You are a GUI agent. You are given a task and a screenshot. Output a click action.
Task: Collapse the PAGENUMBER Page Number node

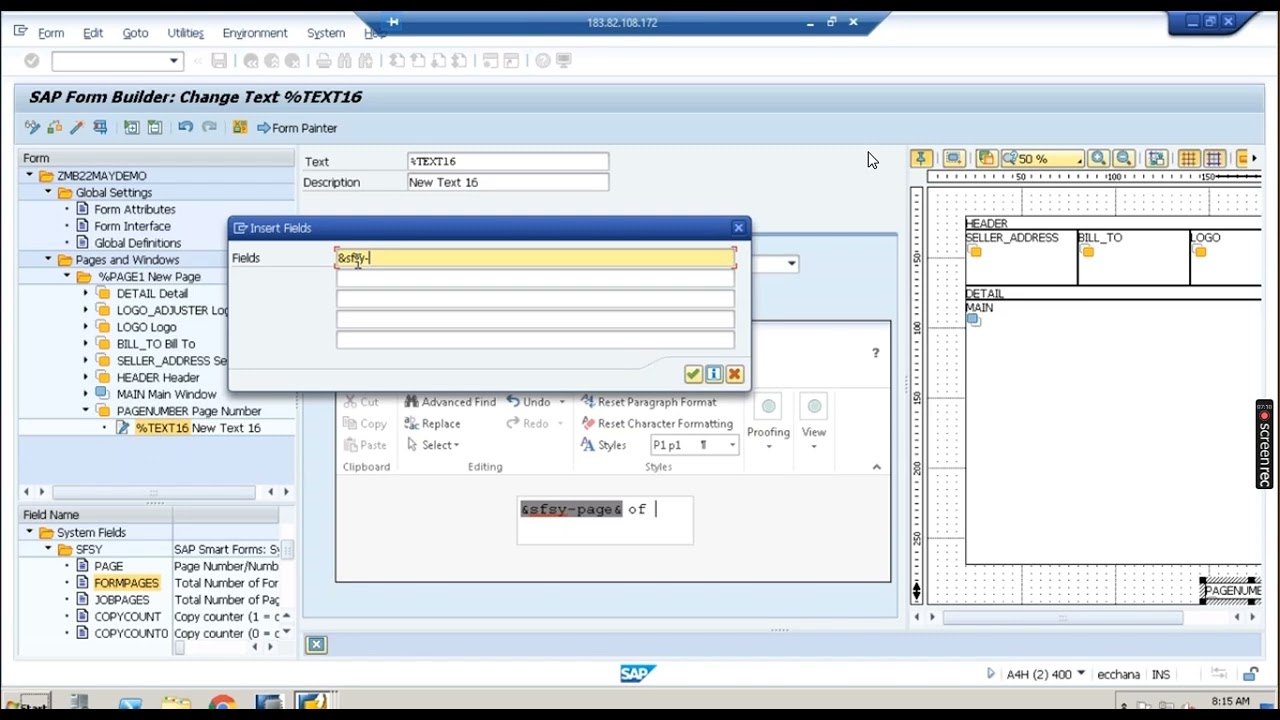point(86,411)
